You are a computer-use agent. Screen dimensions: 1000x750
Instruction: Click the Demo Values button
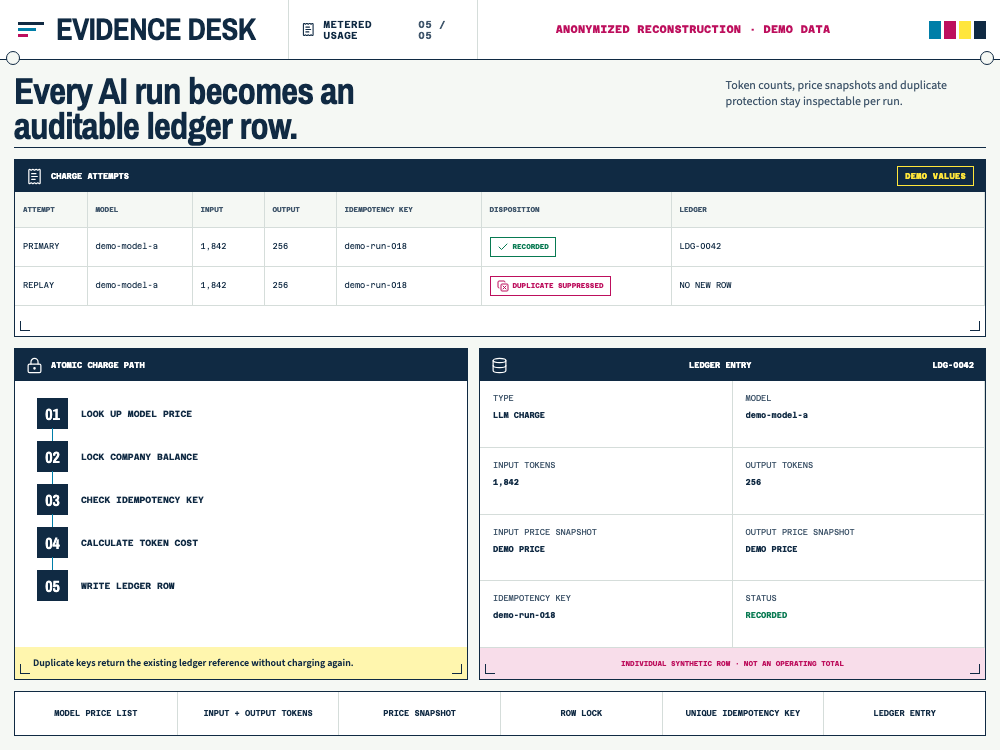click(x=935, y=176)
